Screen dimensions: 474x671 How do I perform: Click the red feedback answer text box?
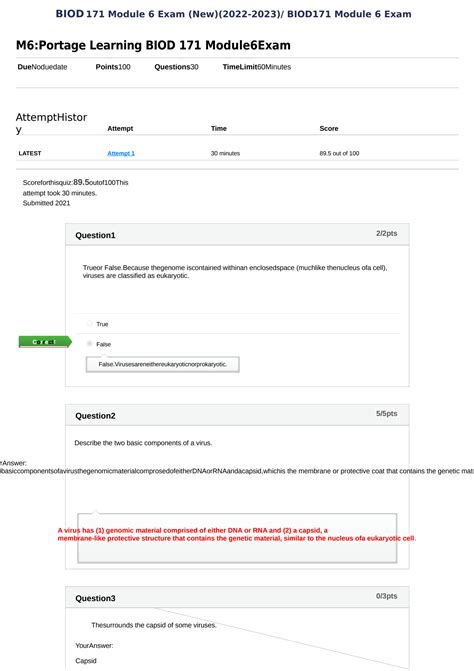237,538
